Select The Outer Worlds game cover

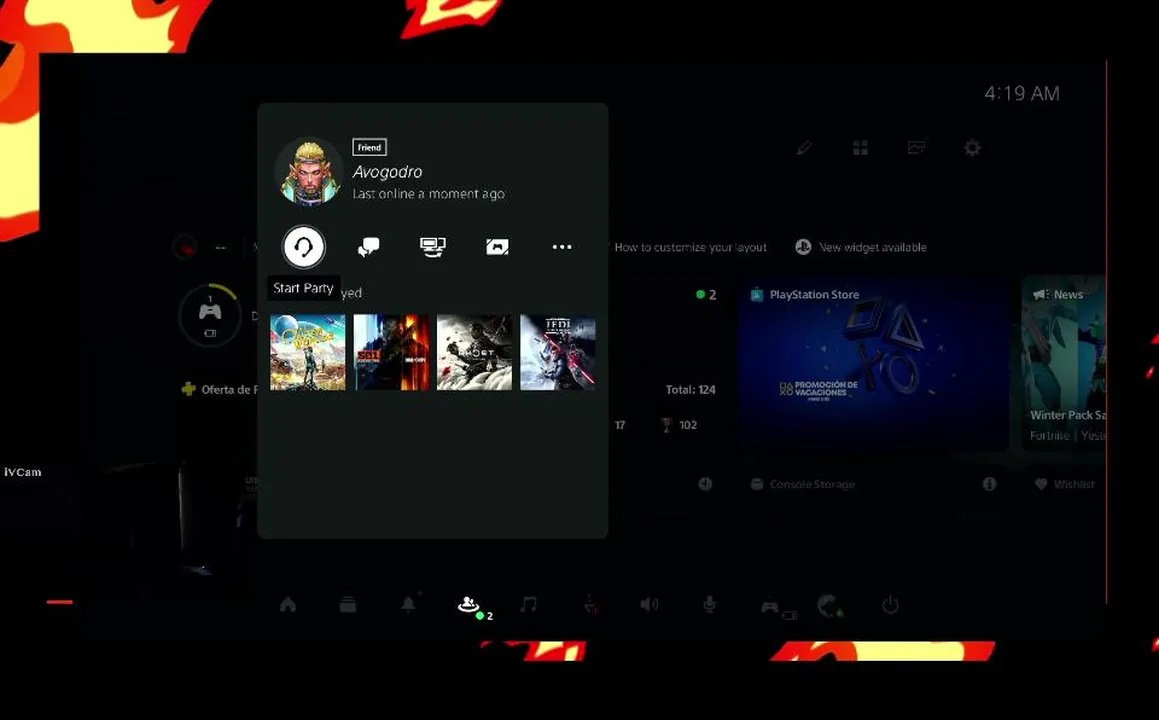pos(307,352)
